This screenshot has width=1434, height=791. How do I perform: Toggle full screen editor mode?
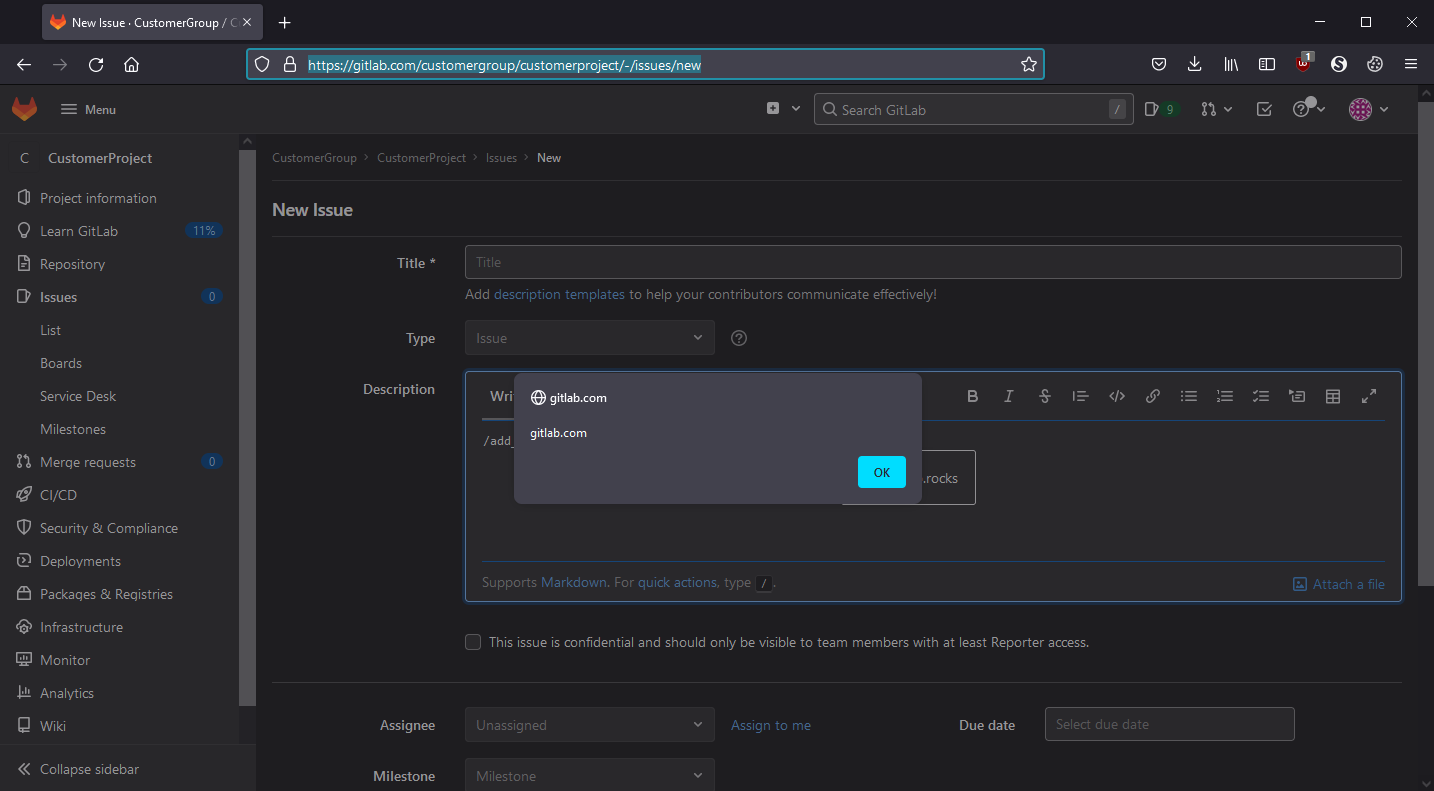point(1369,396)
